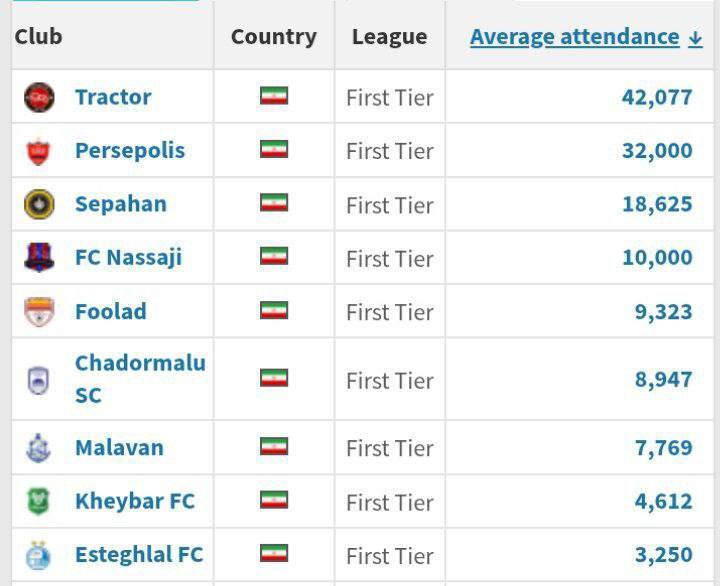
Task: Open the Chadormalu SC club link
Action: point(139,379)
